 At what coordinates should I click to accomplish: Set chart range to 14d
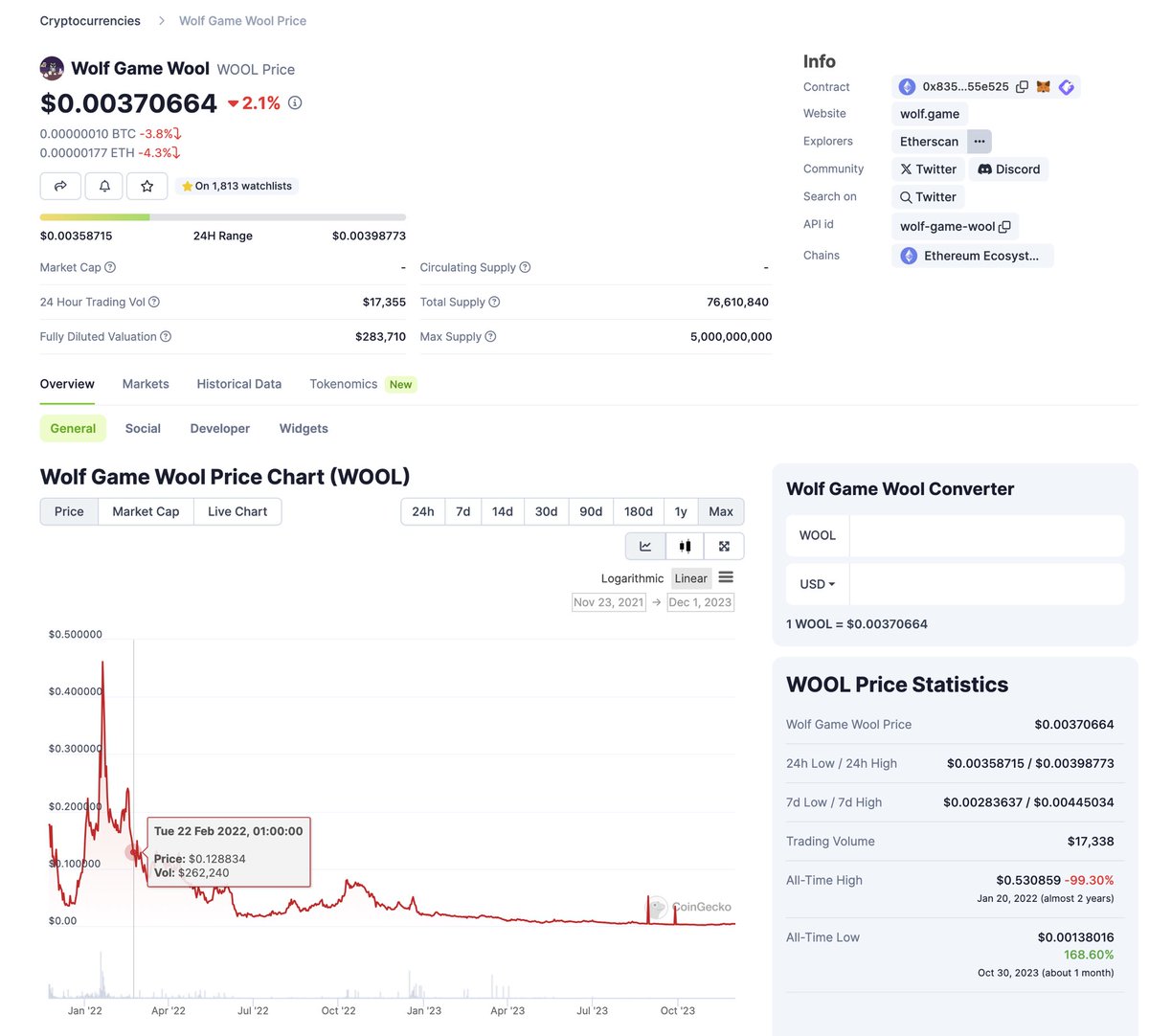click(x=503, y=511)
